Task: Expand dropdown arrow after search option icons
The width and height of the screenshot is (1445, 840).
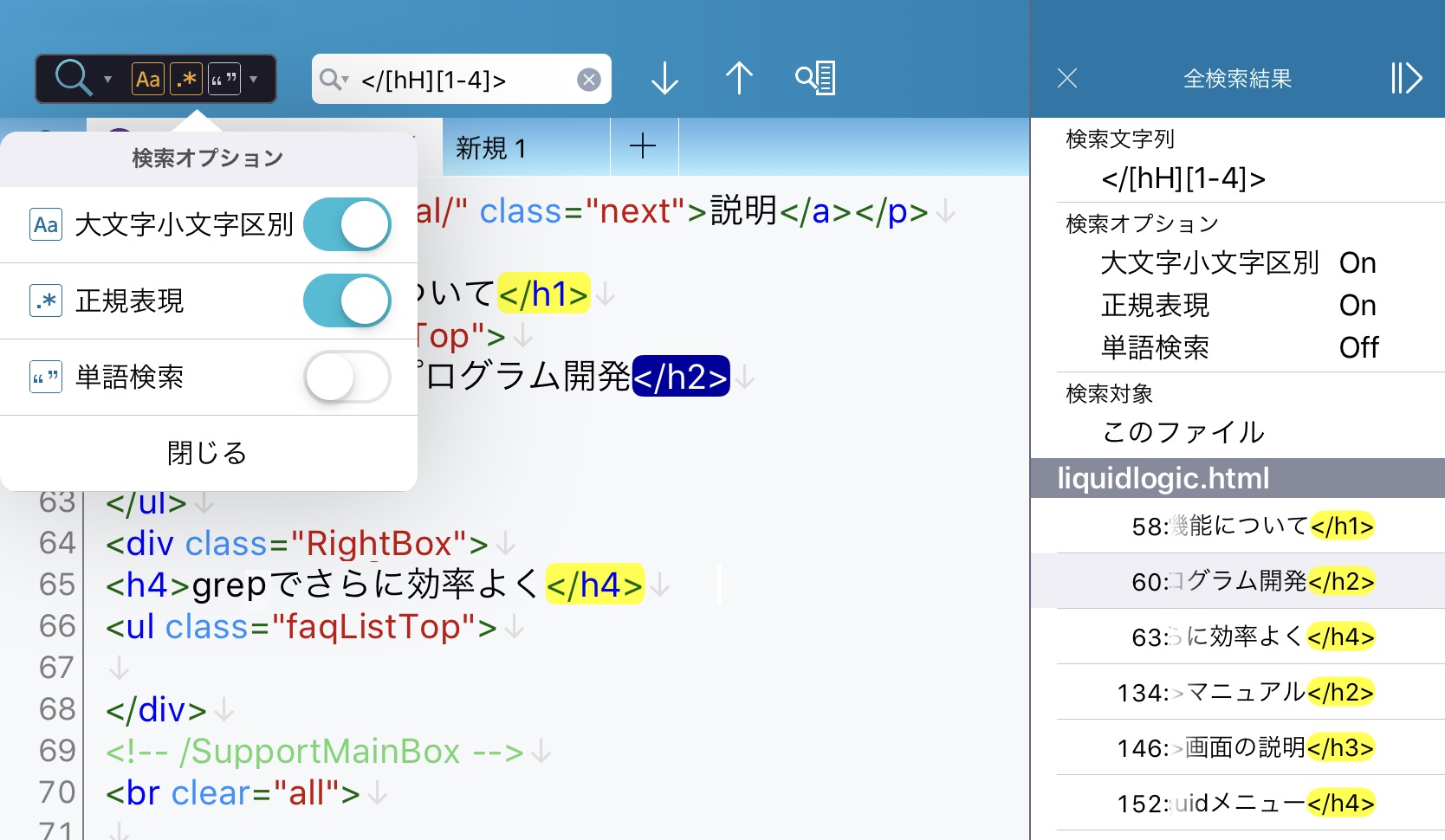Action: (254, 80)
